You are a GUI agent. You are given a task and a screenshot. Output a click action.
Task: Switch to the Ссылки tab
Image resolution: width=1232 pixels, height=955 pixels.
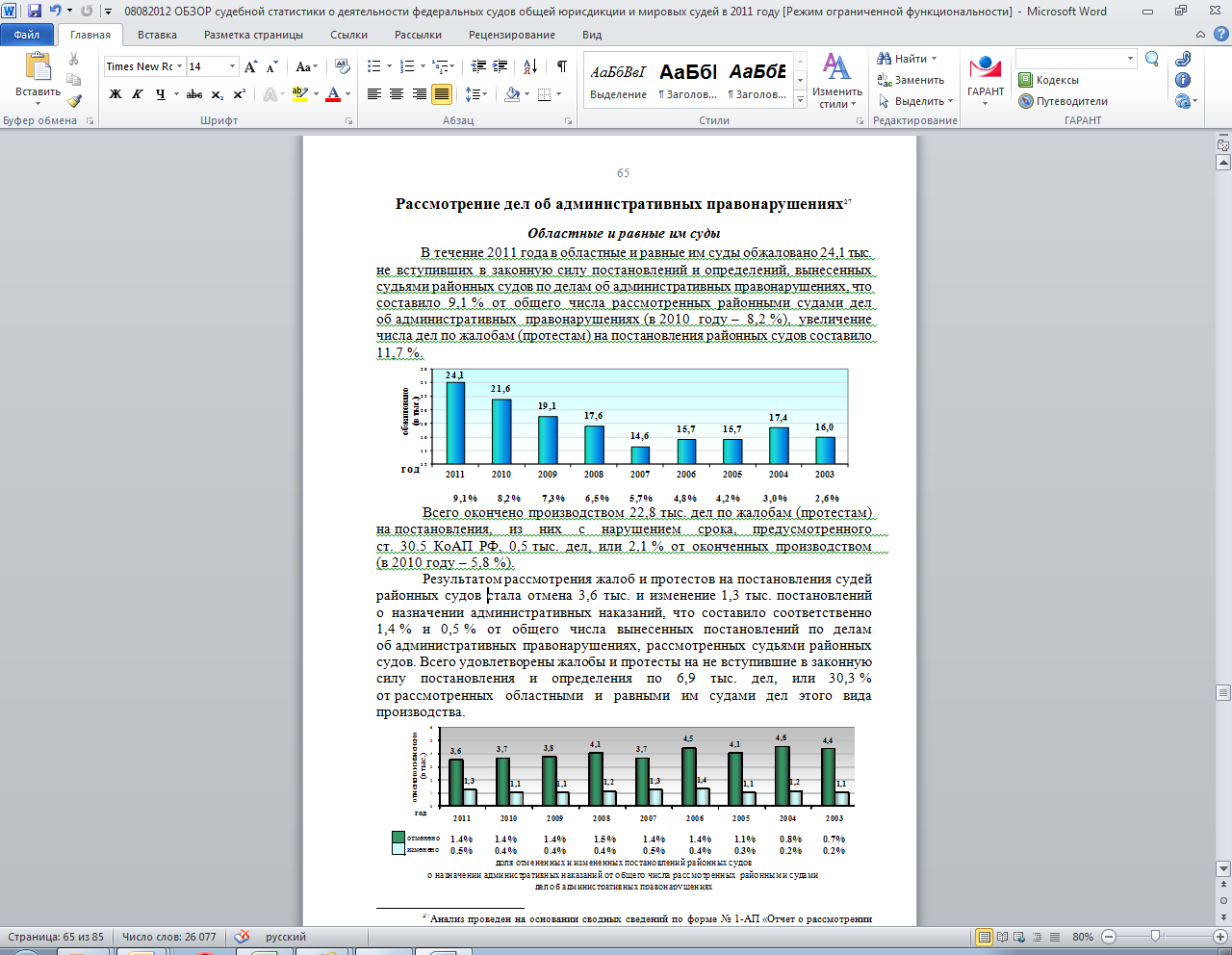(x=348, y=35)
